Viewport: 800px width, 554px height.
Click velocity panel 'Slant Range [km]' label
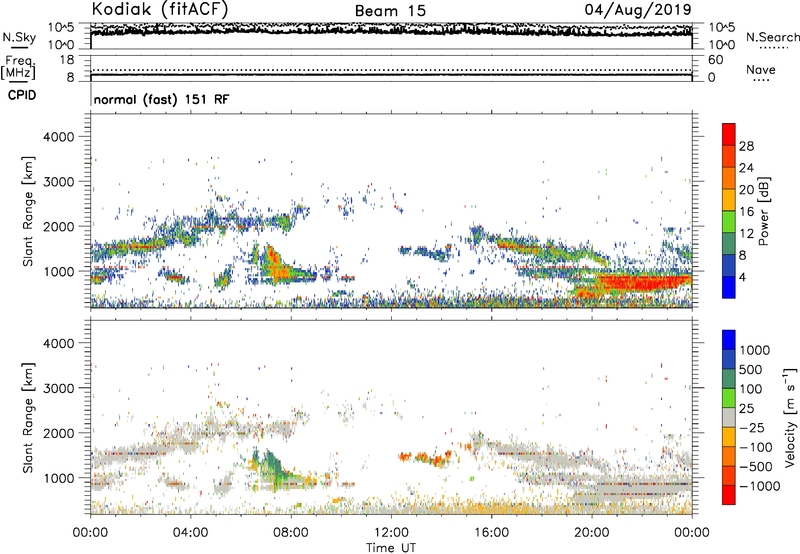[29, 417]
